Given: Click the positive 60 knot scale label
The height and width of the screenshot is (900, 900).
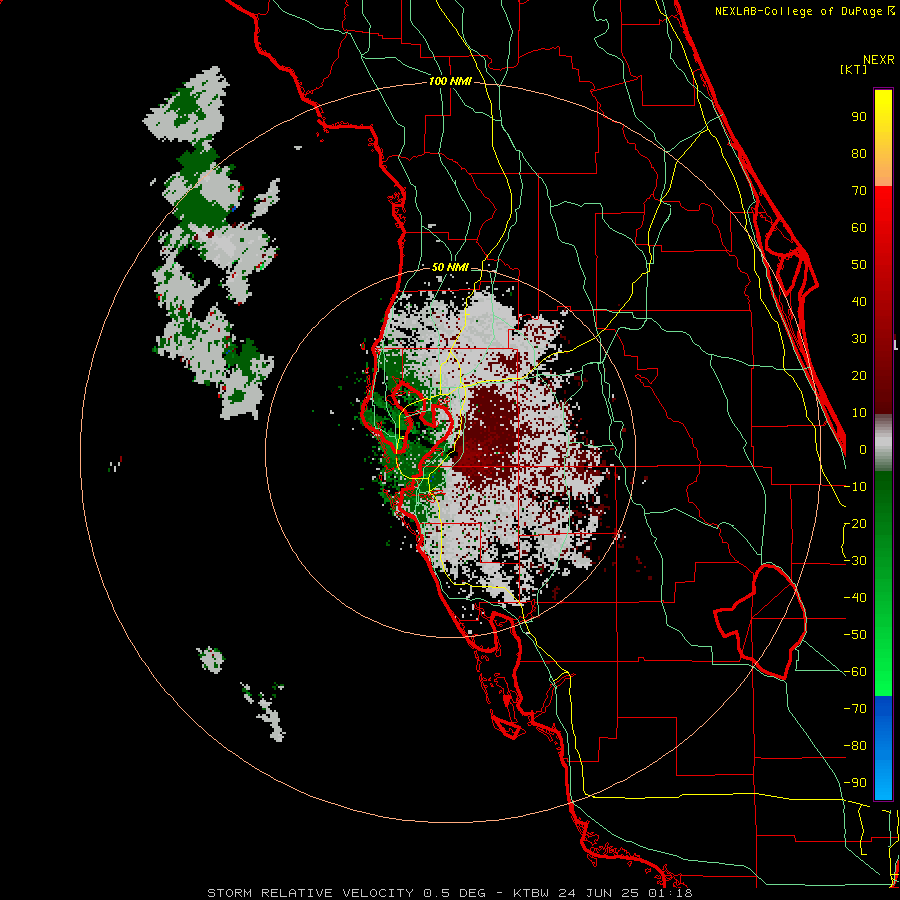Looking at the screenshot, I should point(859,228).
